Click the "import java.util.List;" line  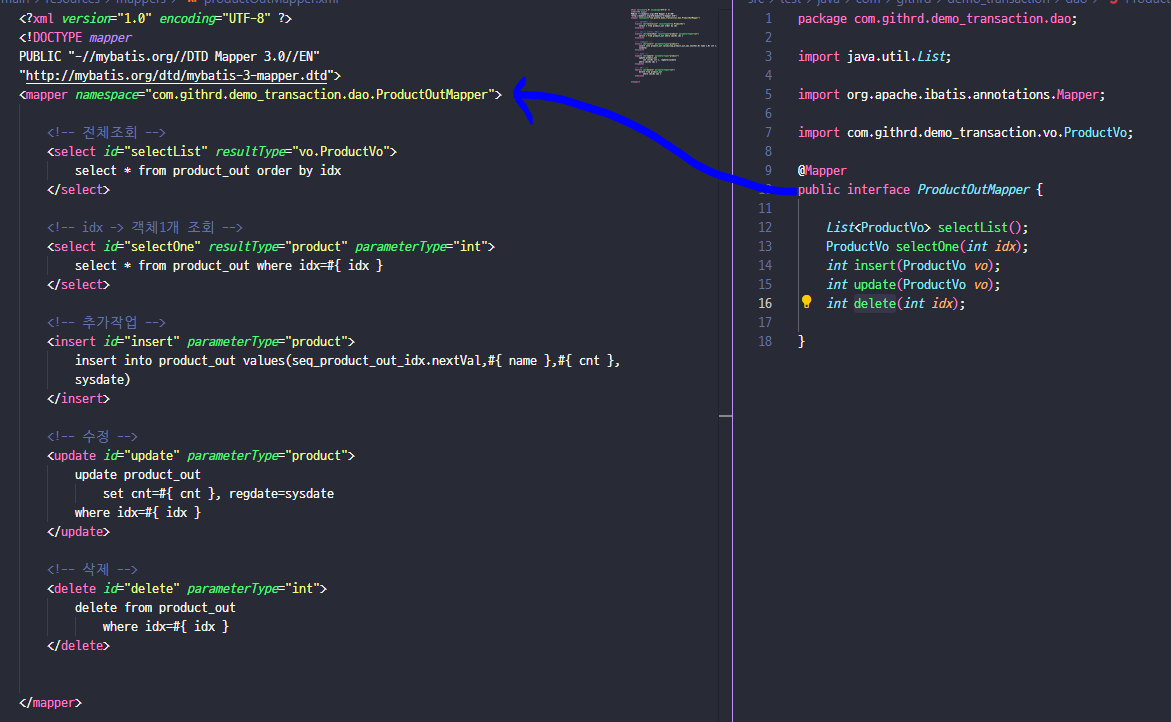pyautogui.click(x=874, y=56)
